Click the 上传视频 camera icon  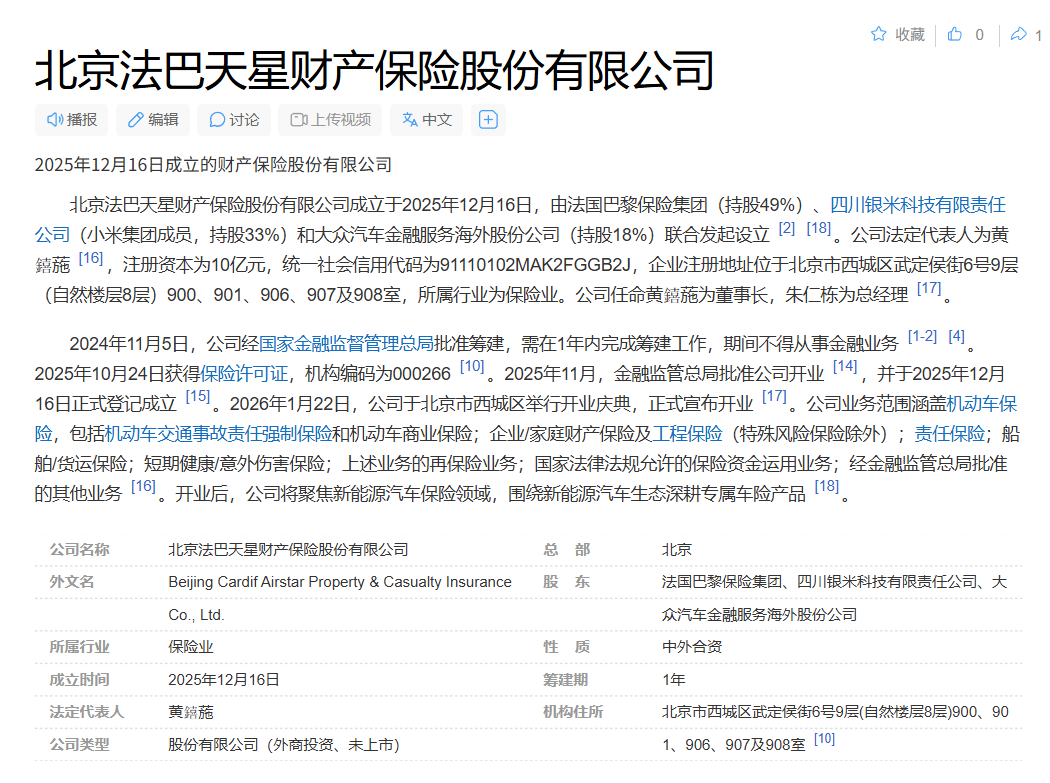click(296, 120)
